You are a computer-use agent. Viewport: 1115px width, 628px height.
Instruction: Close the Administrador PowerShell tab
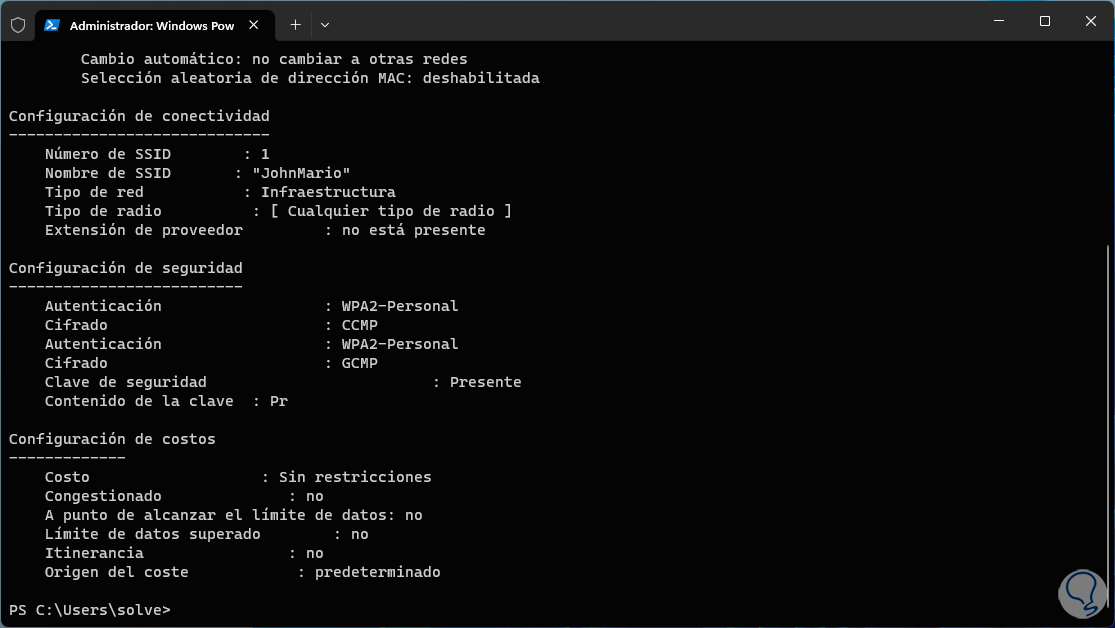256,25
